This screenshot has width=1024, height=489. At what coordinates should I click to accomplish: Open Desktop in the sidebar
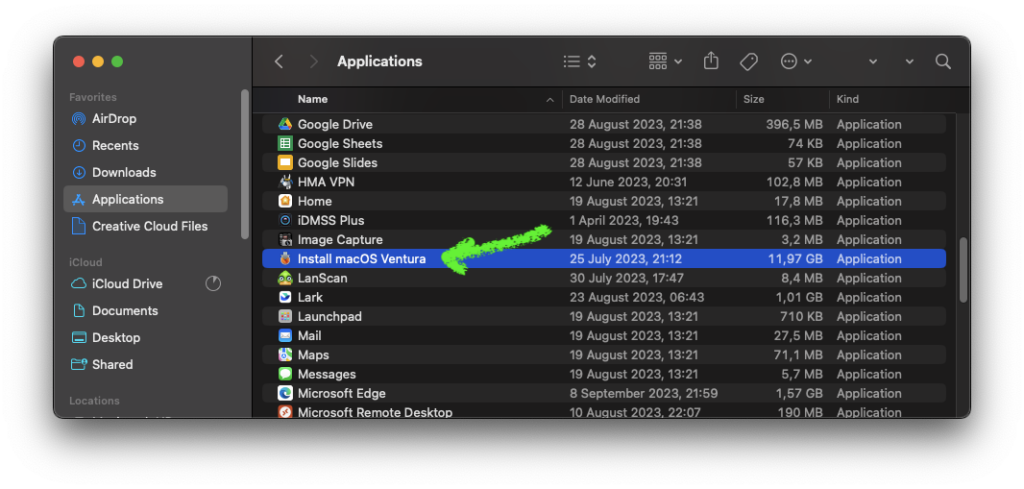pyautogui.click(x=146, y=338)
